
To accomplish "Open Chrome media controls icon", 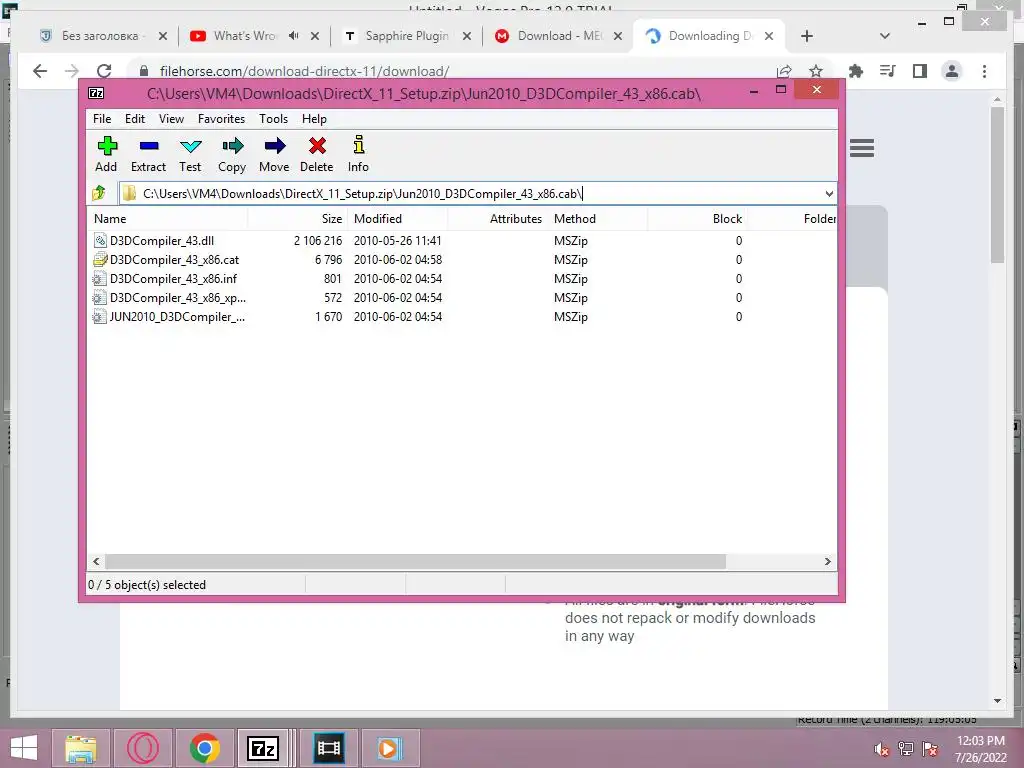I will point(888,71).
